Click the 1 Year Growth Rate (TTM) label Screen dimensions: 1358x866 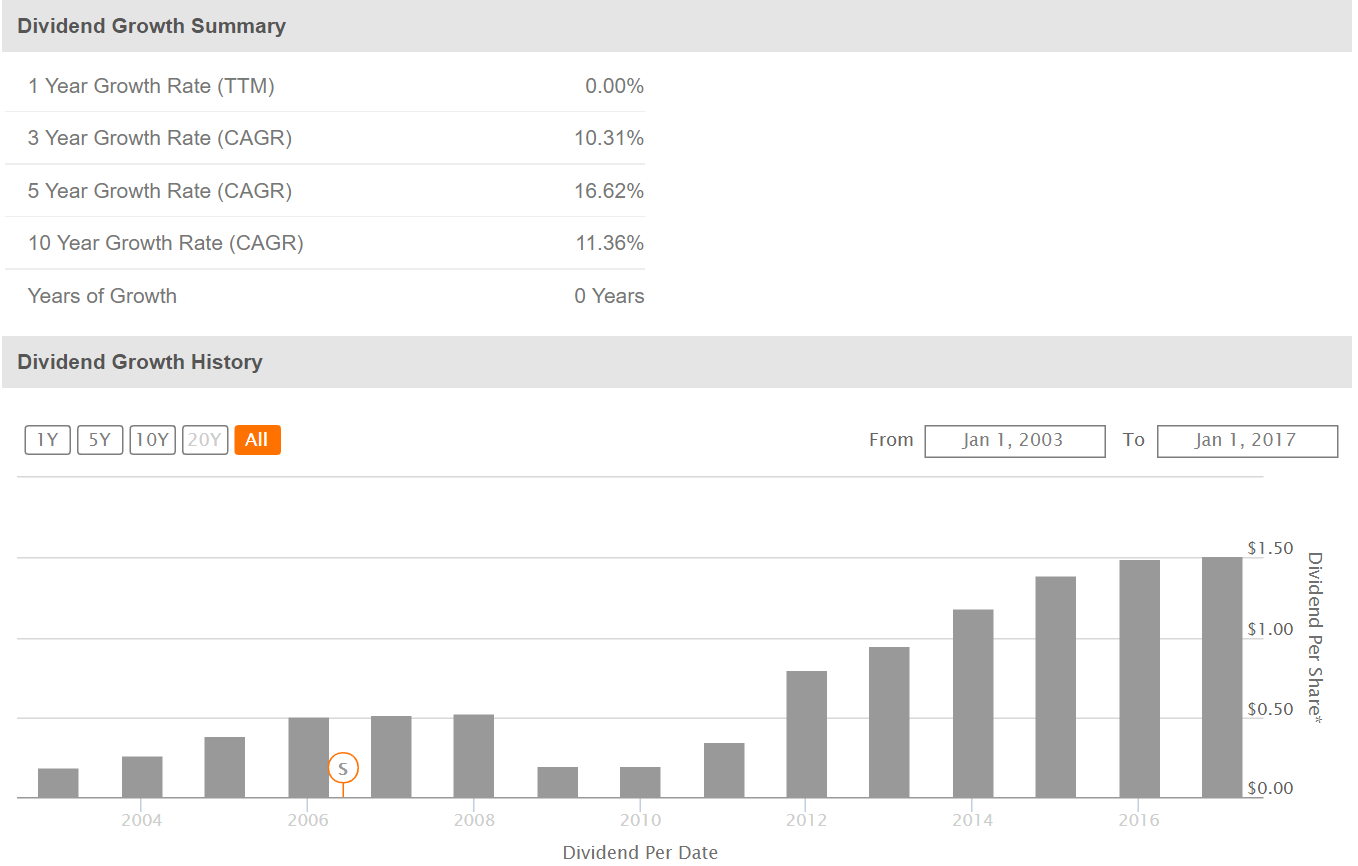pos(151,86)
